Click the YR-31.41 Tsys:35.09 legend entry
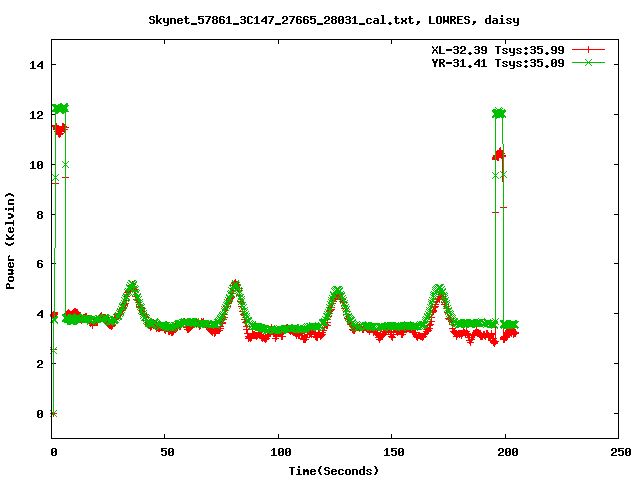Image resolution: width=640 pixels, height=480 pixels. tap(498, 63)
